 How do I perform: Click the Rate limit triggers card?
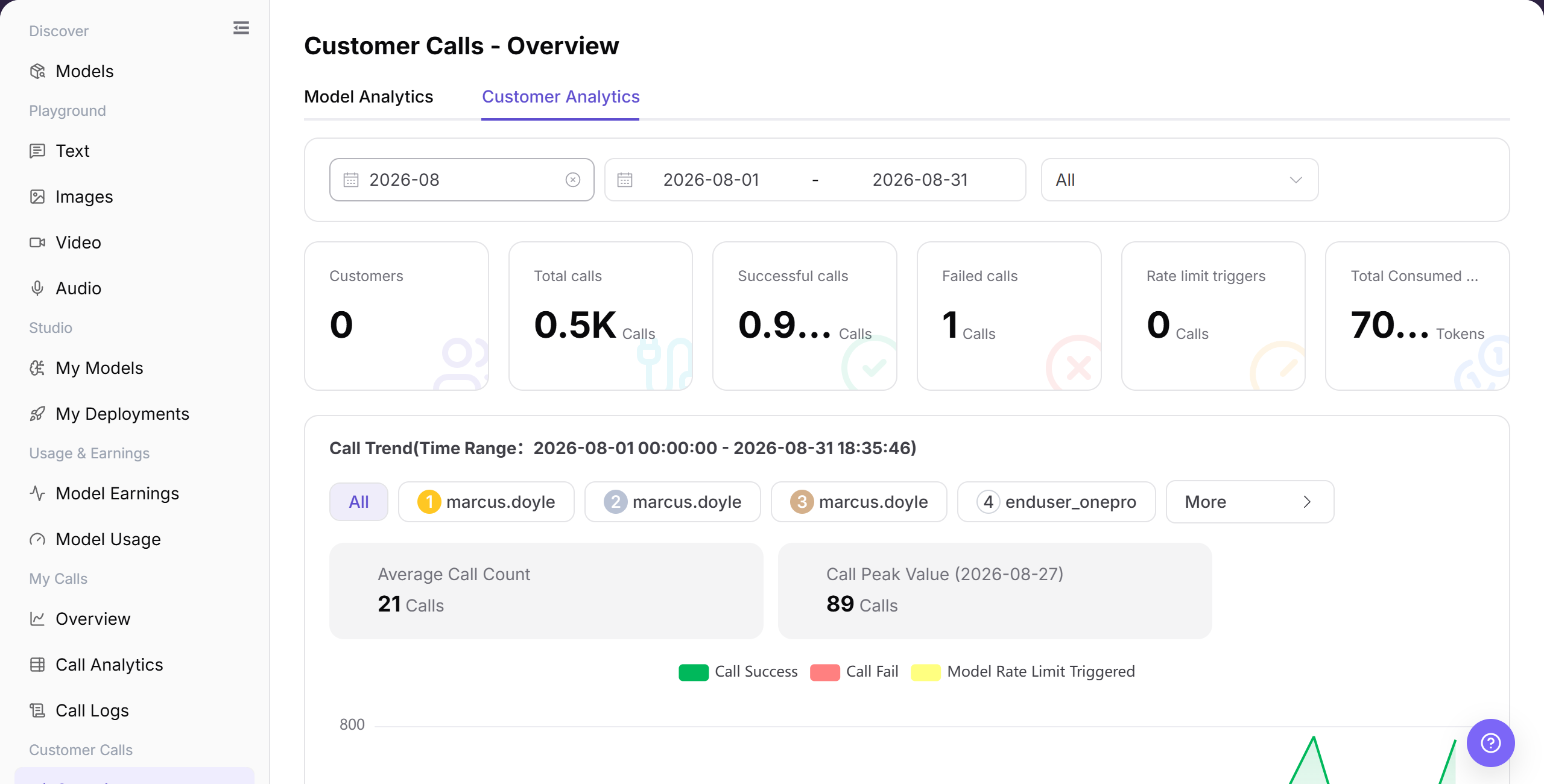coord(1213,316)
